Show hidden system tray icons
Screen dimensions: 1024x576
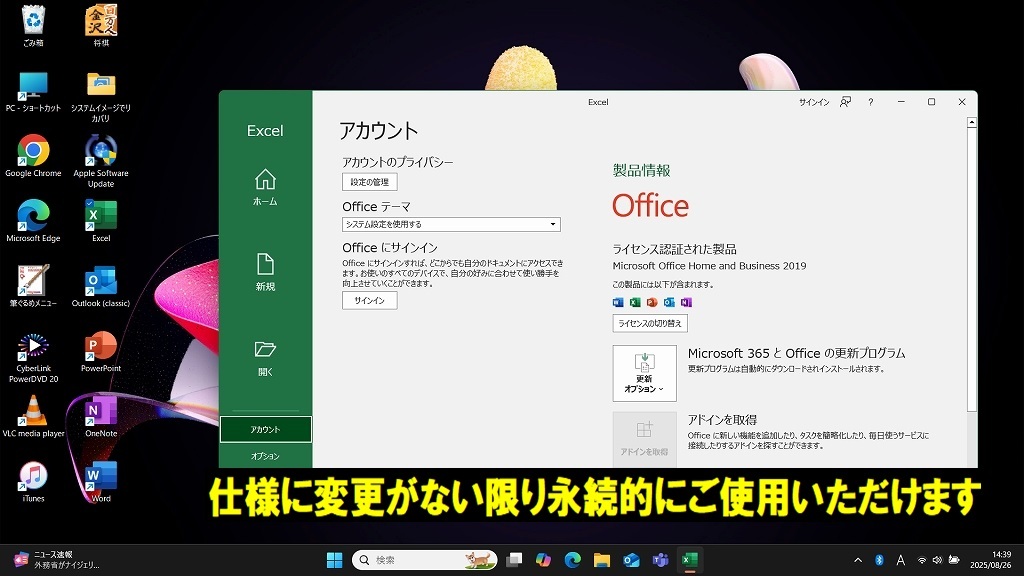858,560
